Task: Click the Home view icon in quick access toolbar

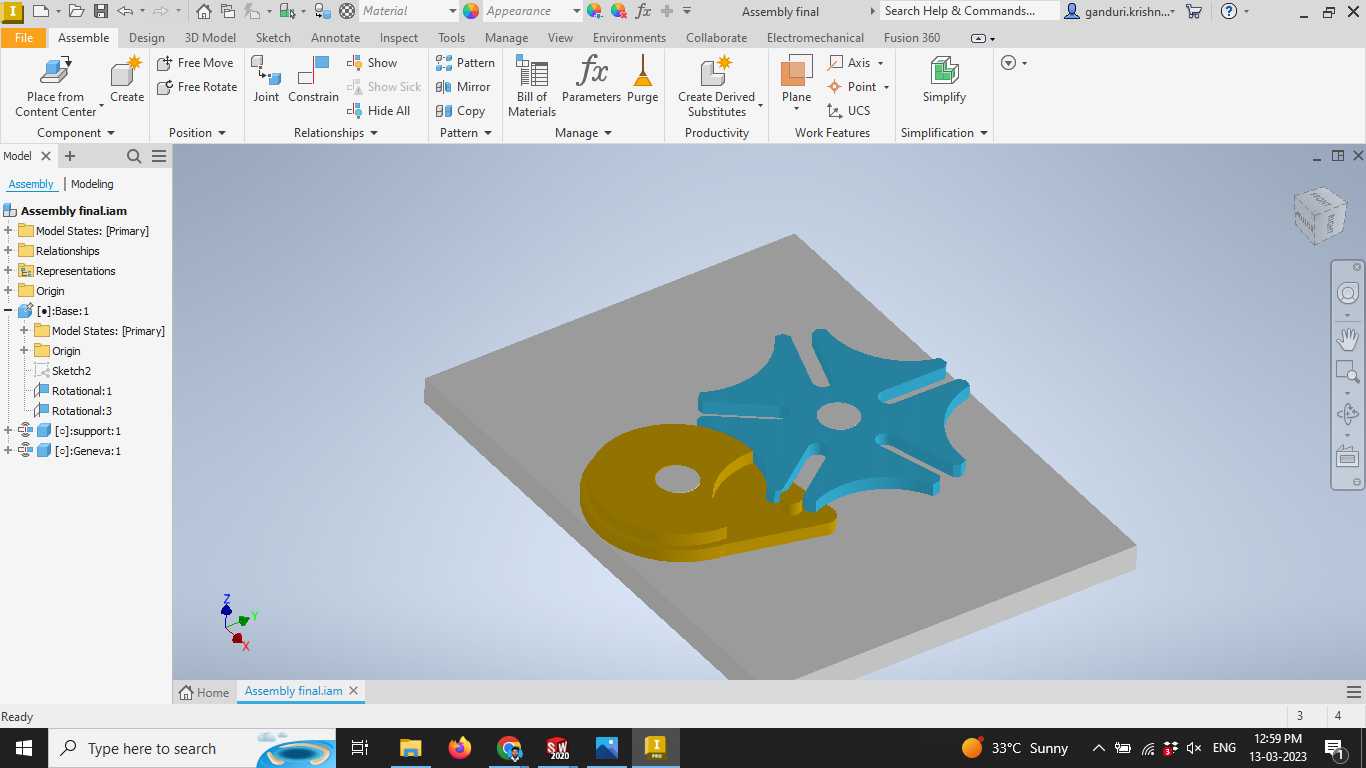Action: pos(203,11)
